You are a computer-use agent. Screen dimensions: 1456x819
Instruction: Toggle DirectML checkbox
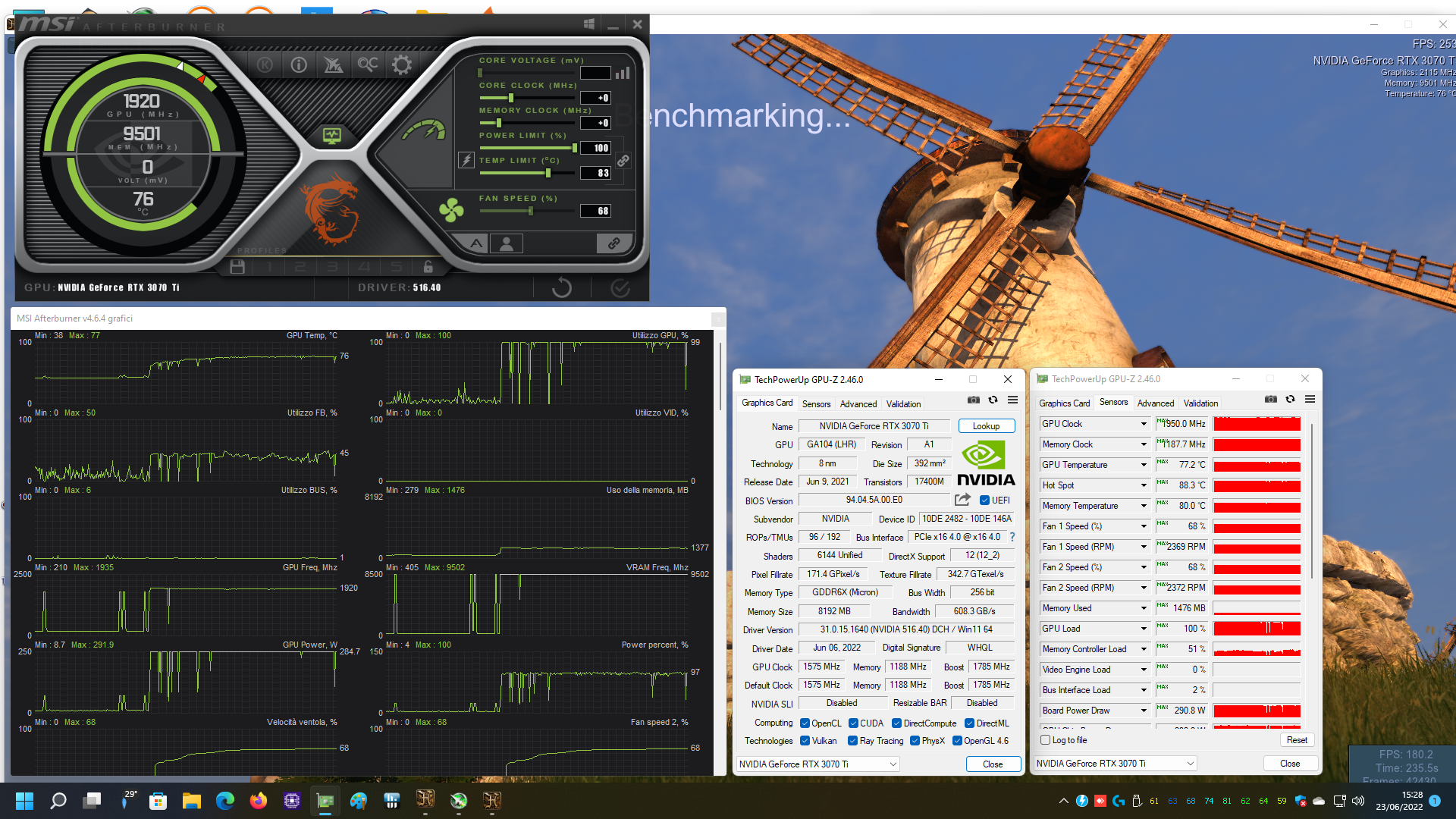click(x=970, y=723)
